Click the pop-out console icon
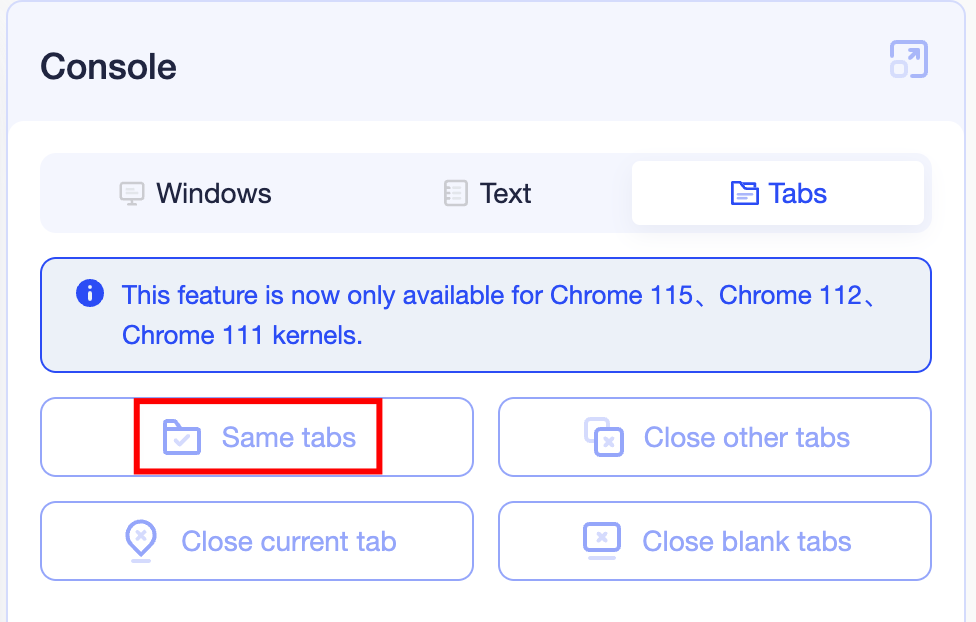Image resolution: width=976 pixels, height=622 pixels. [x=908, y=60]
